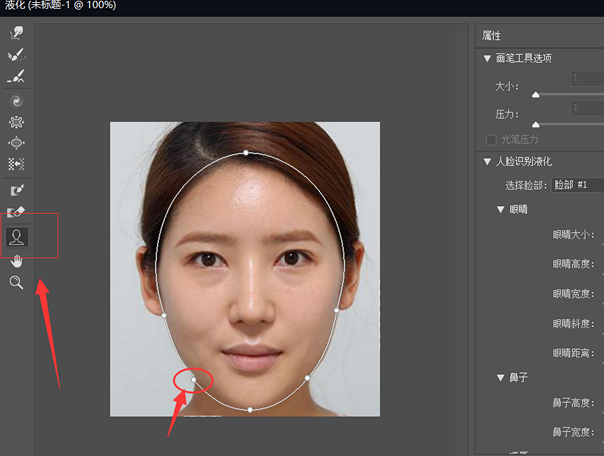Select the Bloat tool

point(17,143)
